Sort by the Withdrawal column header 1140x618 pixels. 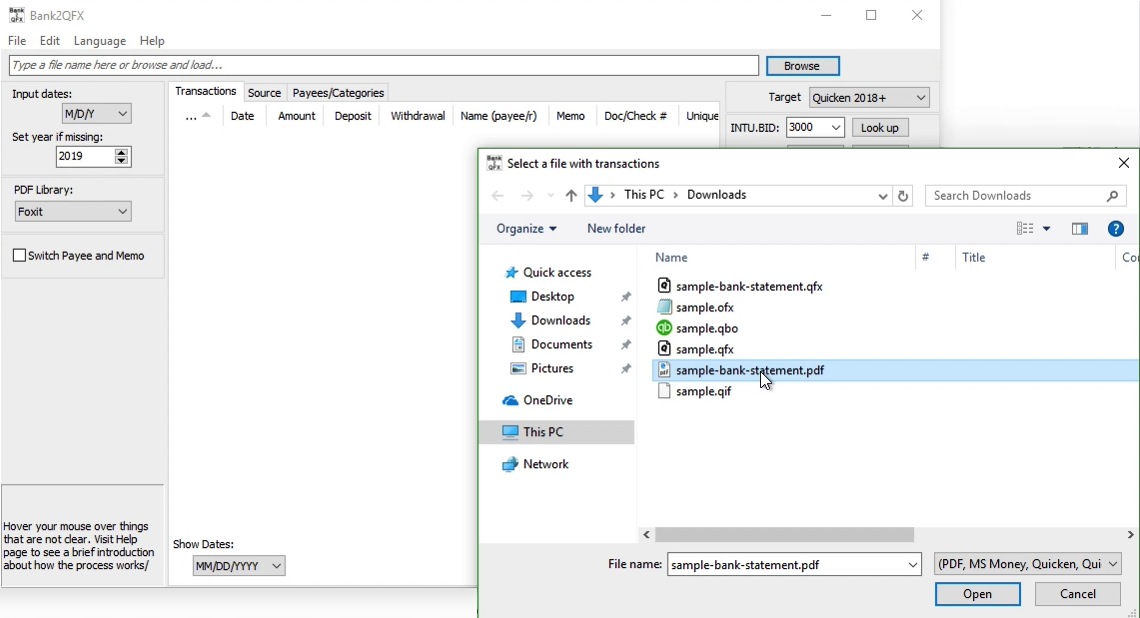[417, 116]
